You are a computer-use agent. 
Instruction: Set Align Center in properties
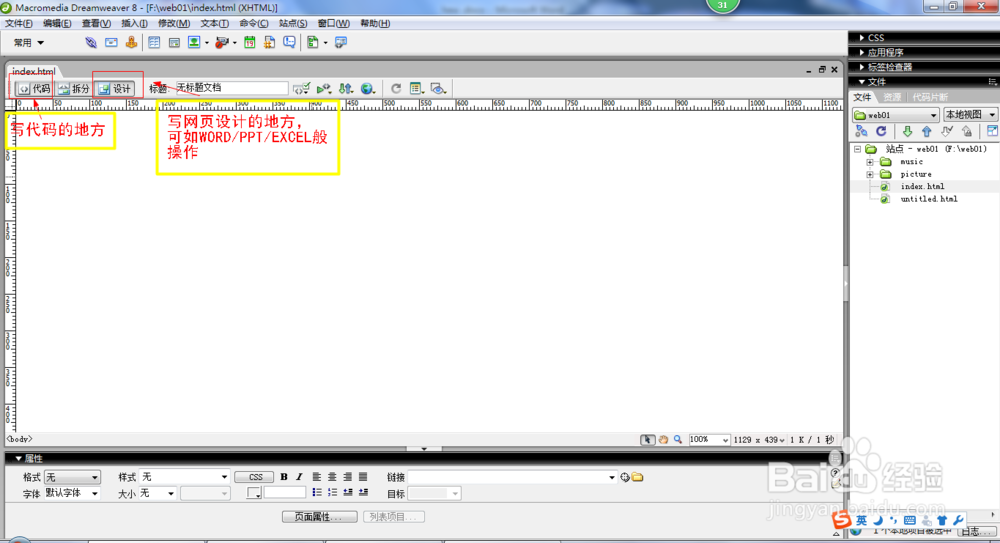[332, 477]
